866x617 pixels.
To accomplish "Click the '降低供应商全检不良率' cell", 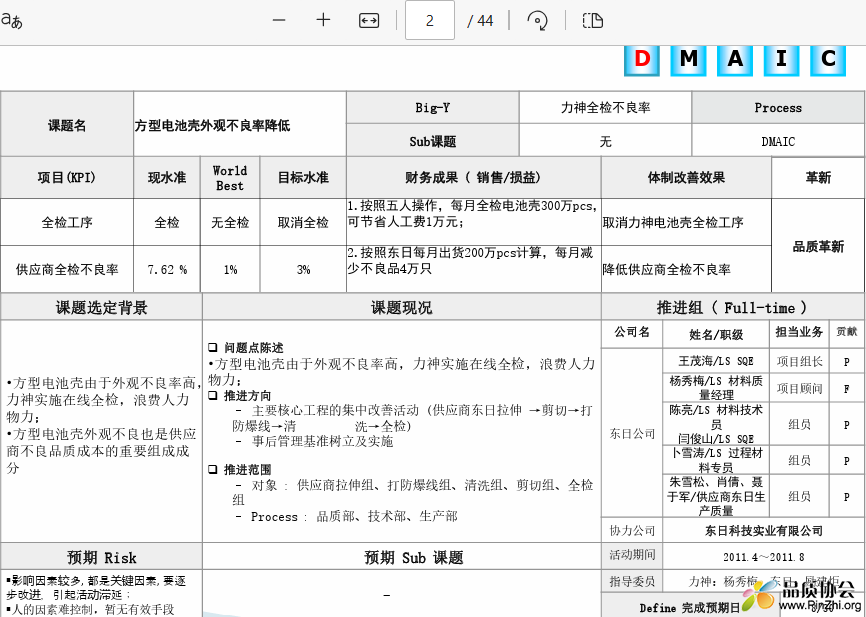I will pos(686,270).
